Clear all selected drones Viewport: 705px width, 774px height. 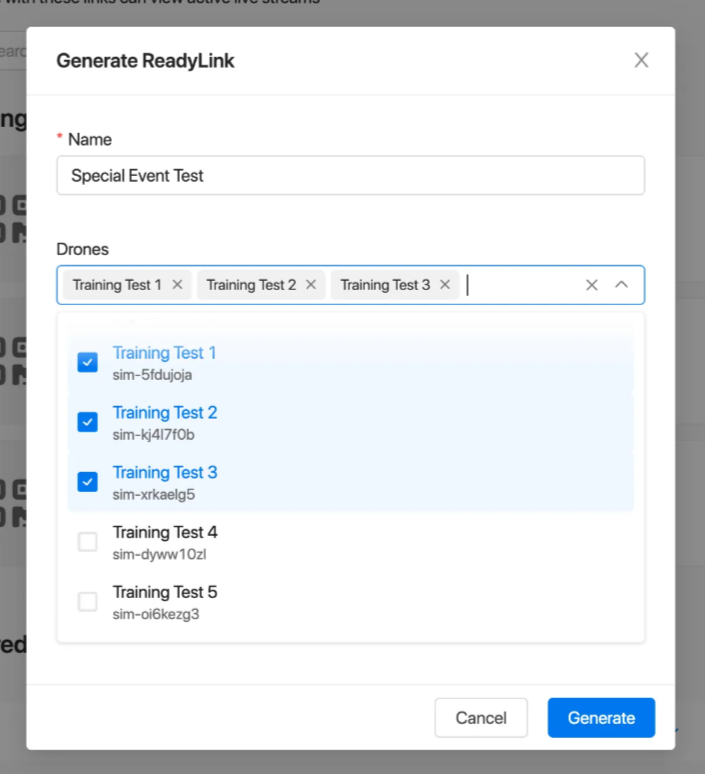591,285
